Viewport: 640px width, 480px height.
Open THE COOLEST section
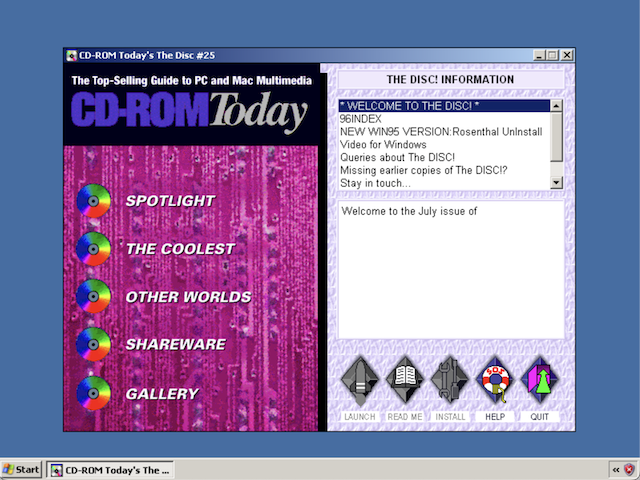[180, 249]
